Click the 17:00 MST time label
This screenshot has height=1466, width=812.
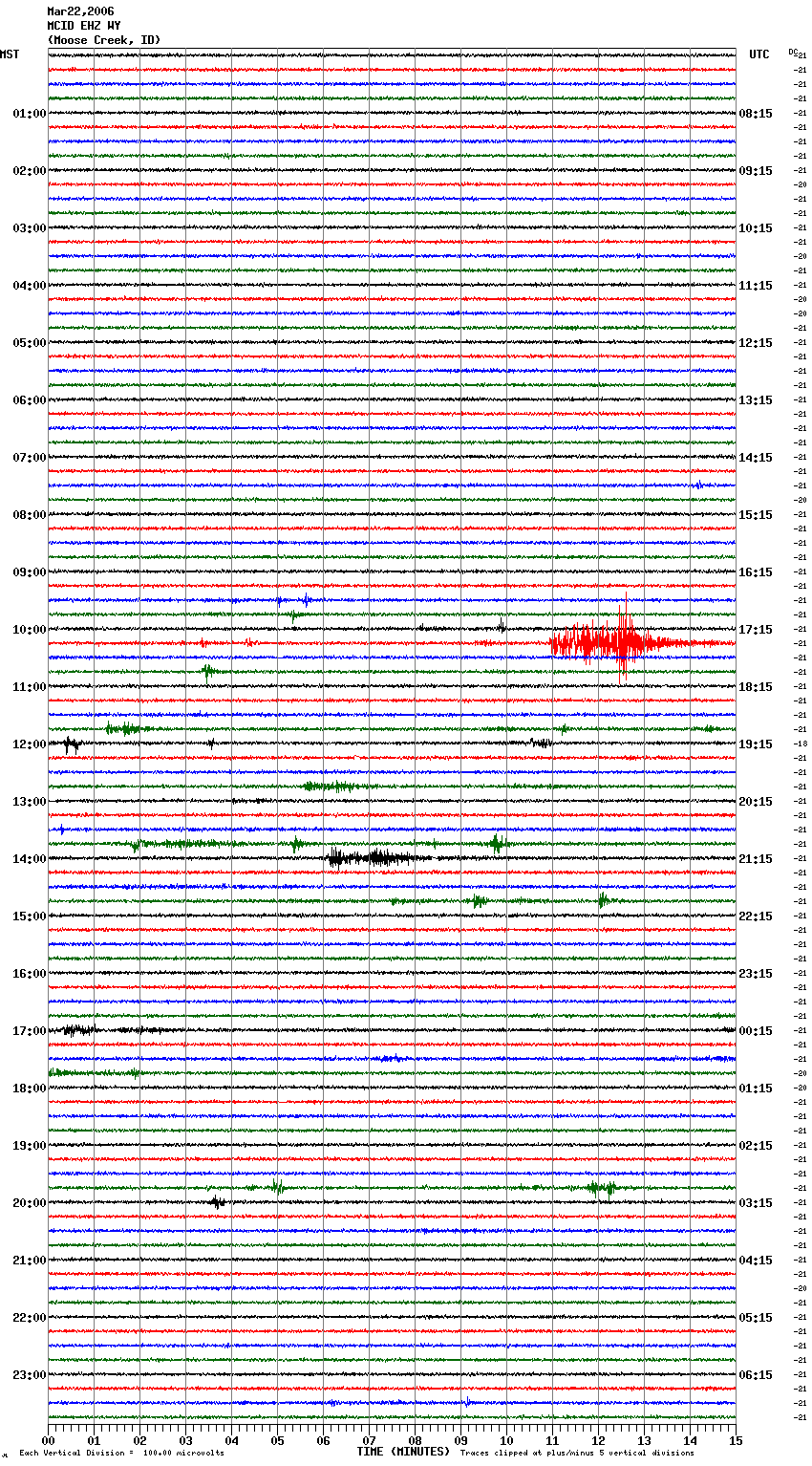click(x=30, y=1031)
